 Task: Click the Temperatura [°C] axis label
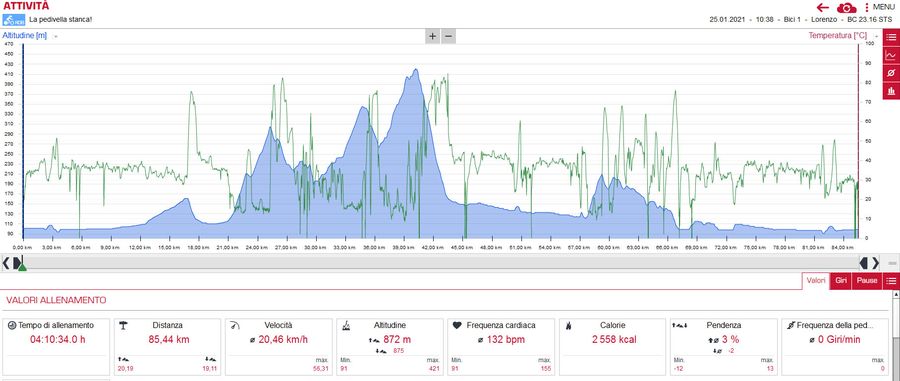click(837, 36)
